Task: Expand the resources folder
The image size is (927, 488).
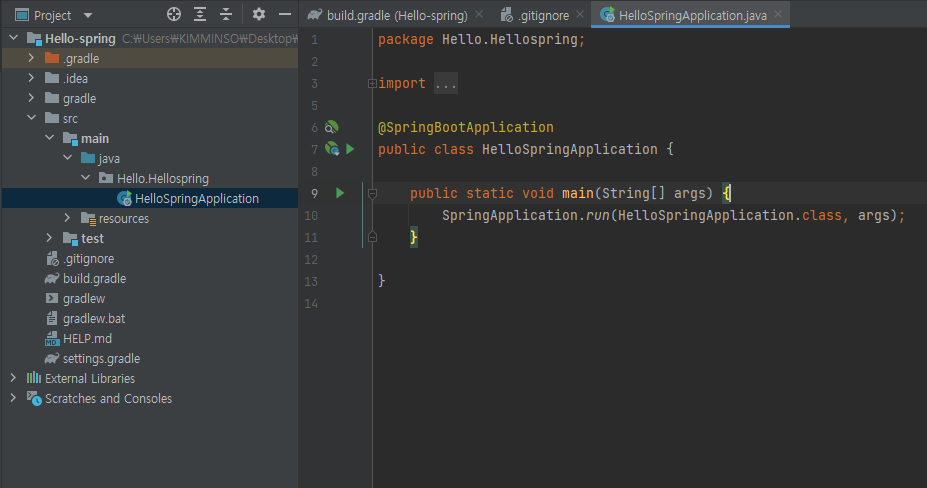Action: (x=67, y=218)
